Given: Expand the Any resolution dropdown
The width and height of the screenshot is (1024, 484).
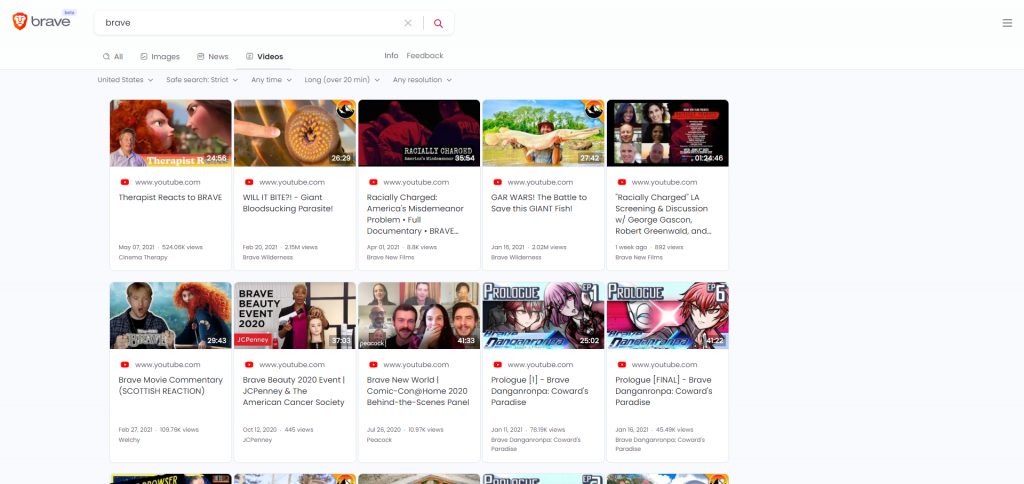Looking at the screenshot, I should click(422, 80).
